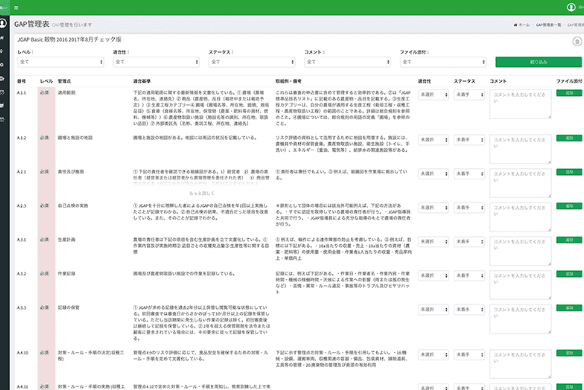Open the 適合性 filter dropdown
The image size is (584, 390).
156,62
